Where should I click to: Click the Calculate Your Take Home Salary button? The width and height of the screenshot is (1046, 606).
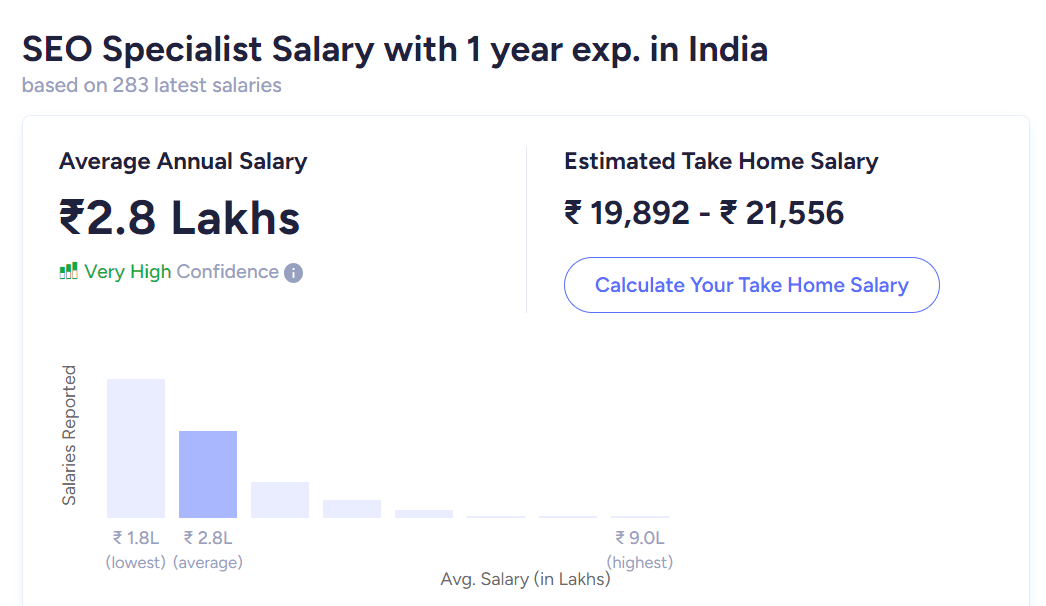click(x=751, y=285)
